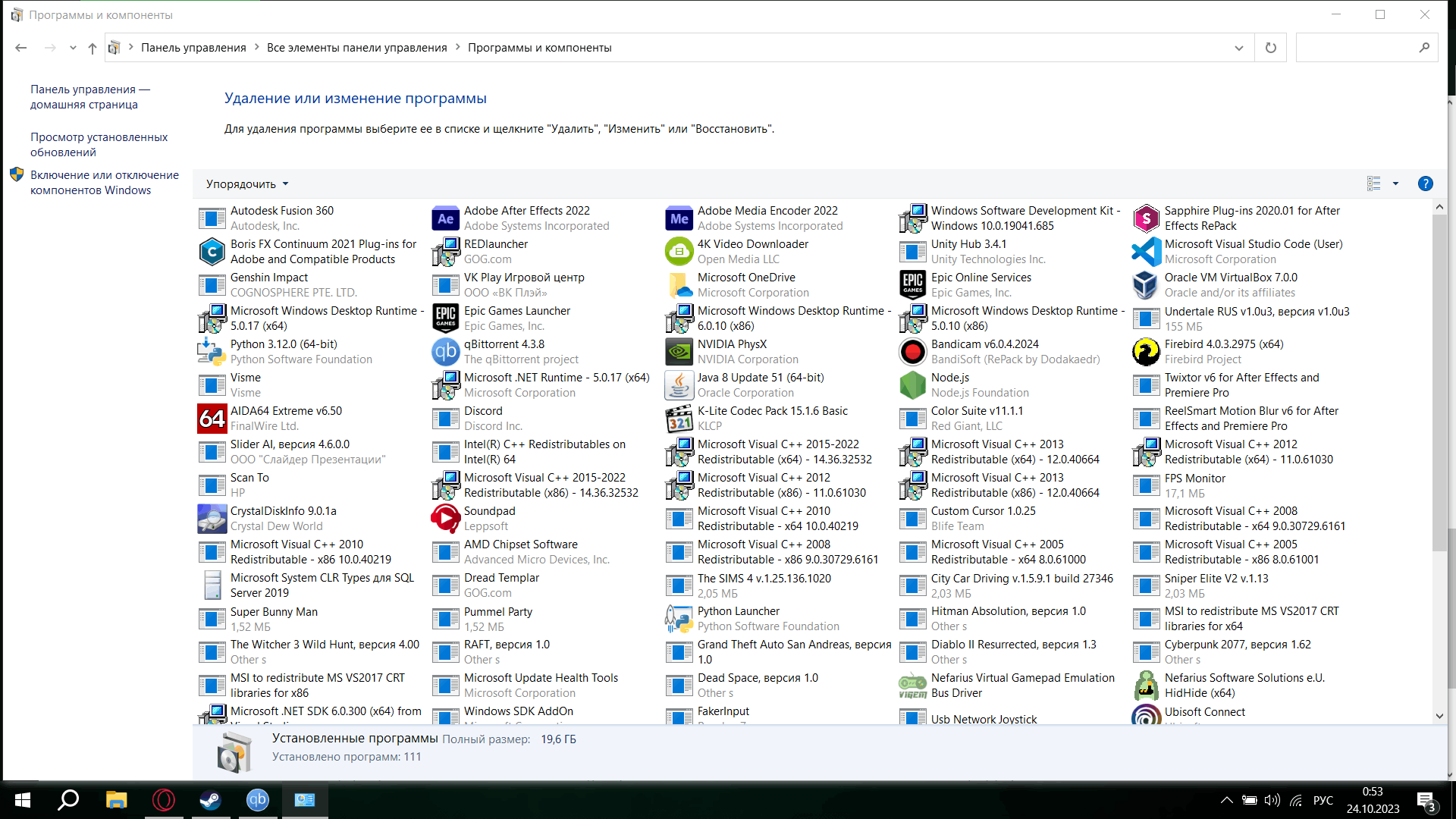Open the Упорядочить dropdown menu
Image resolution: width=1456 pixels, height=819 pixels.
pyautogui.click(x=247, y=184)
